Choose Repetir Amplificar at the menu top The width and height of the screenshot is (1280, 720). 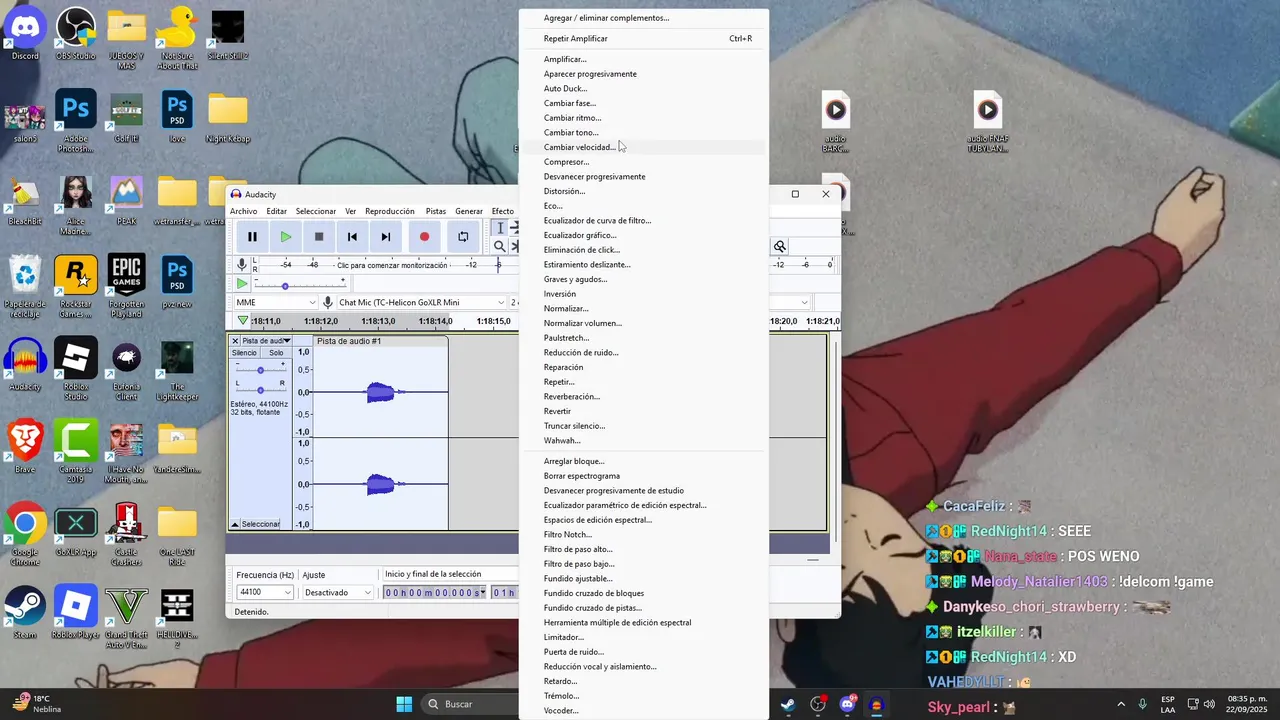click(644, 38)
